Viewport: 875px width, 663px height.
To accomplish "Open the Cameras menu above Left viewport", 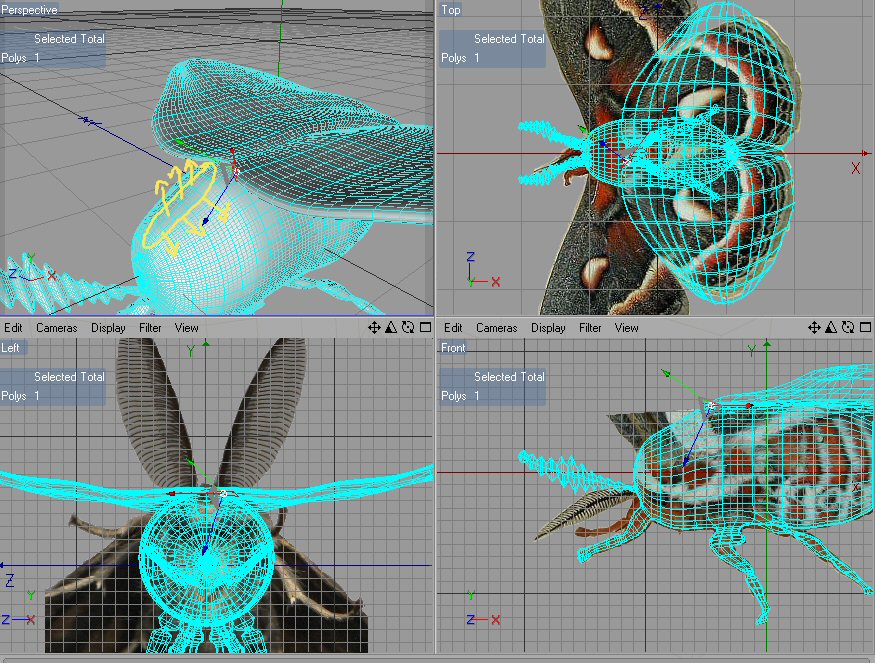I will tap(57, 328).
